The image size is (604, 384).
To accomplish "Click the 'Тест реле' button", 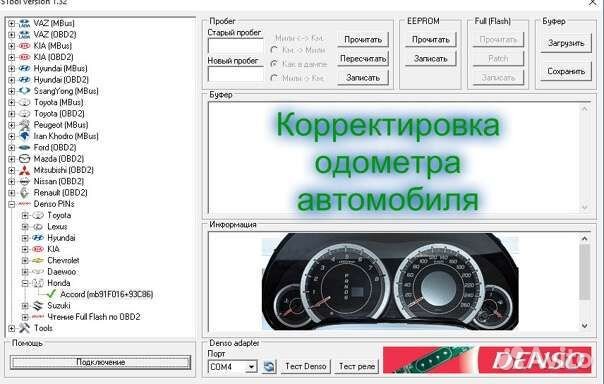I will pyautogui.click(x=357, y=366).
